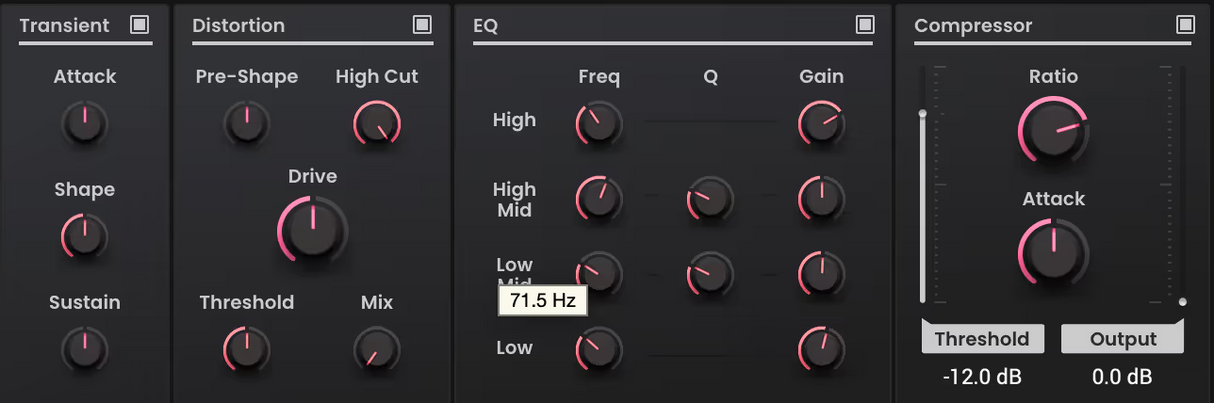Click the Distortion Threshold knob
The image size is (1214, 403).
(x=246, y=349)
